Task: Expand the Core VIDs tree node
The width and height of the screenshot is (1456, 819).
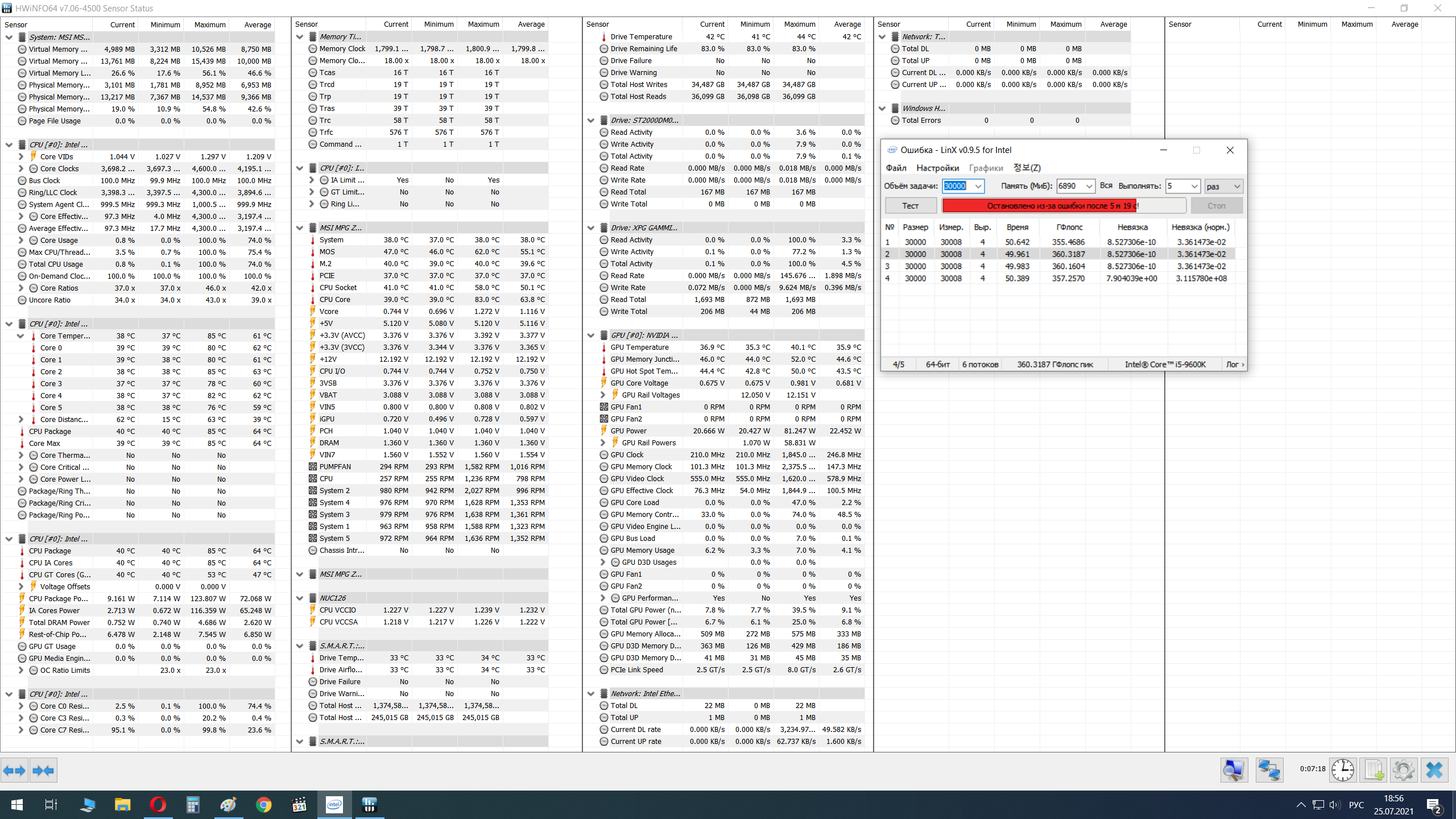Action: [x=21, y=156]
